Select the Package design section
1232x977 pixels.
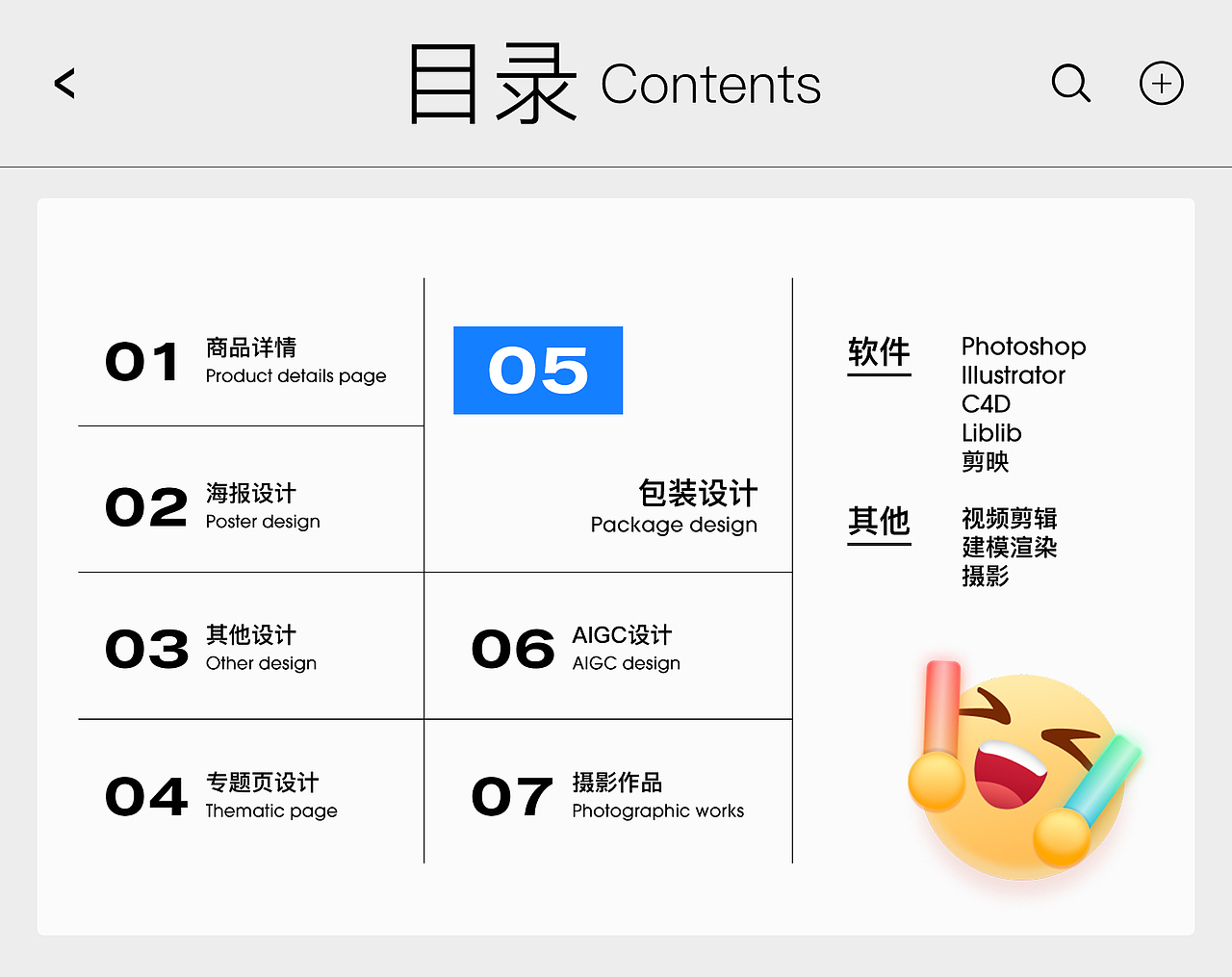[674, 508]
